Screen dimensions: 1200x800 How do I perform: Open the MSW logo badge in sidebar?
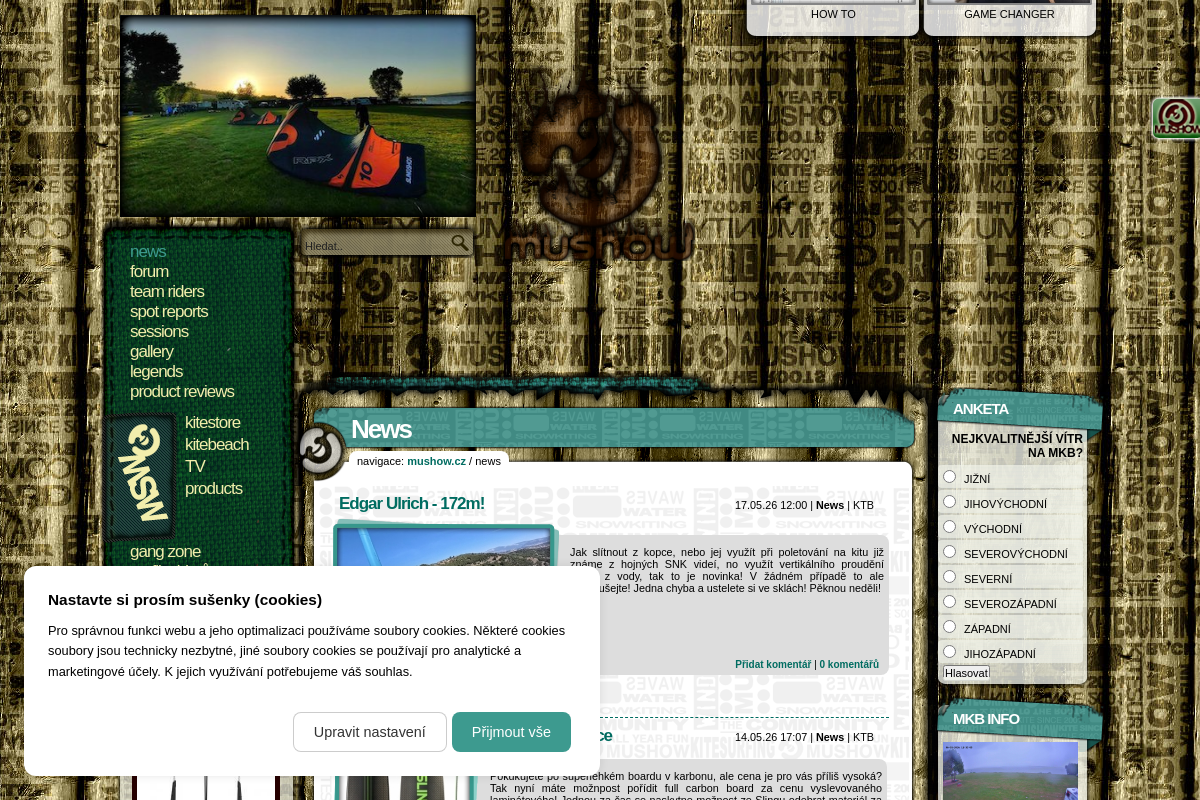pyautogui.click(x=142, y=476)
